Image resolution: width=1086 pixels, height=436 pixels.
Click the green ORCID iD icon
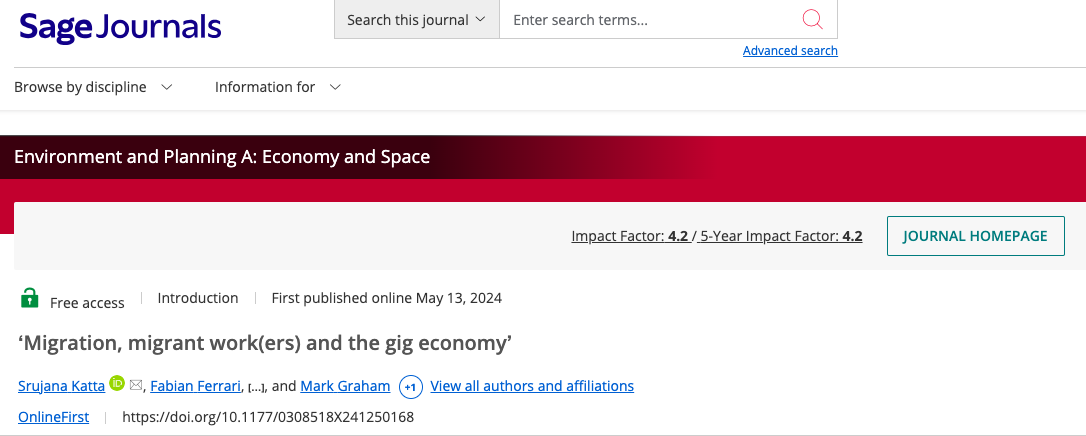(x=117, y=384)
